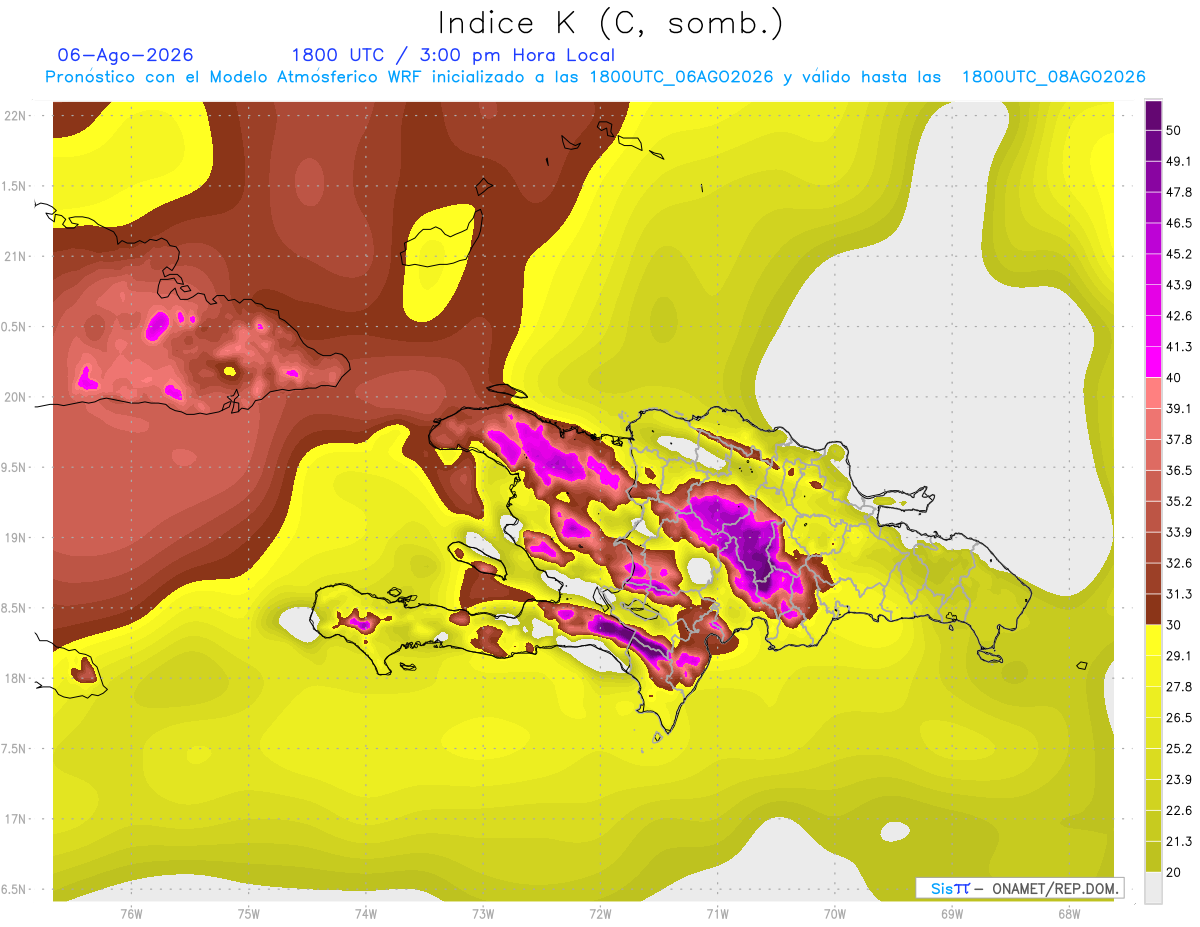Click the legend value "42.6"

pos(1178,316)
